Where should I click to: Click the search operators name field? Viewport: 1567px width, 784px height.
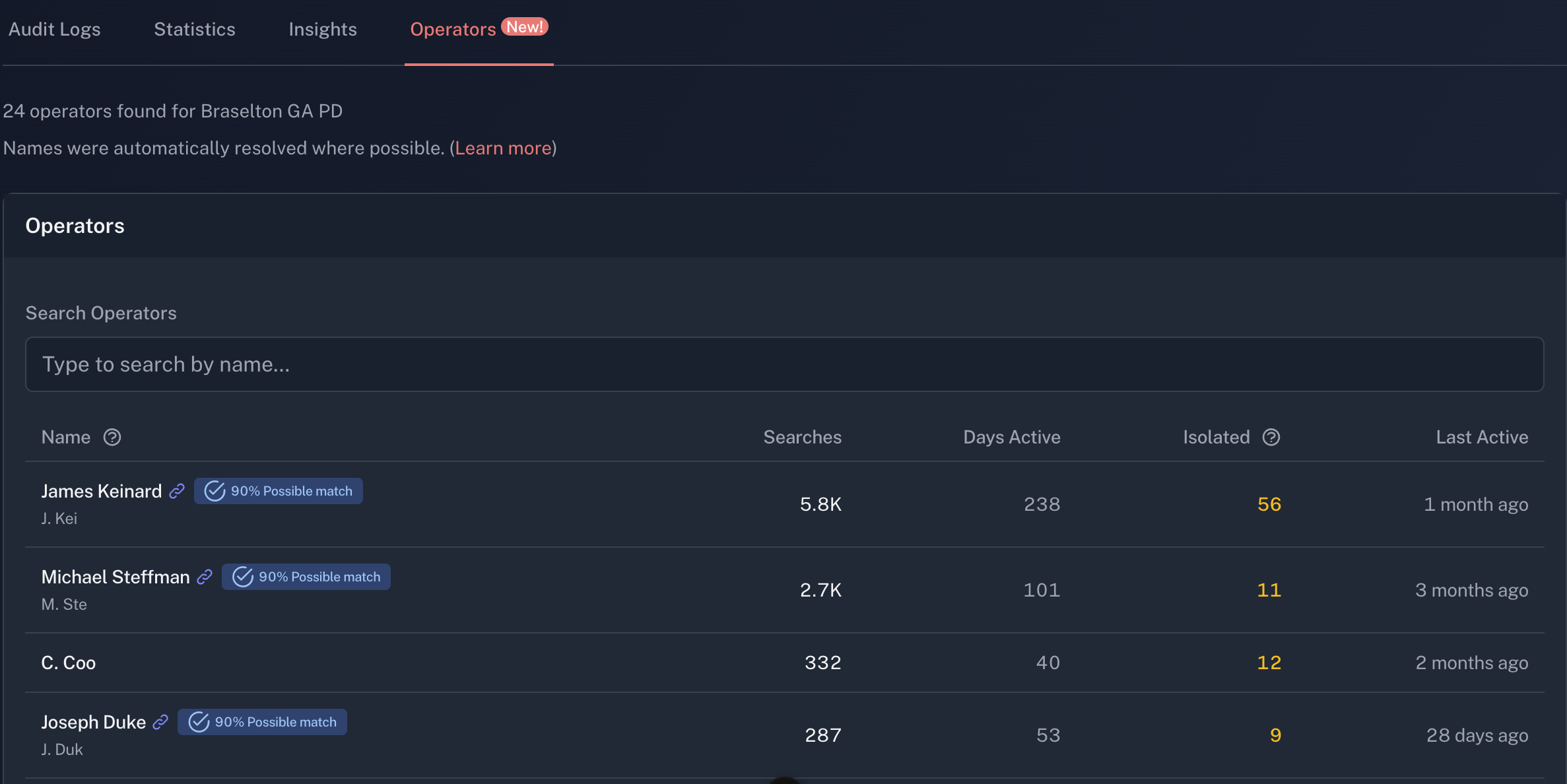784,364
